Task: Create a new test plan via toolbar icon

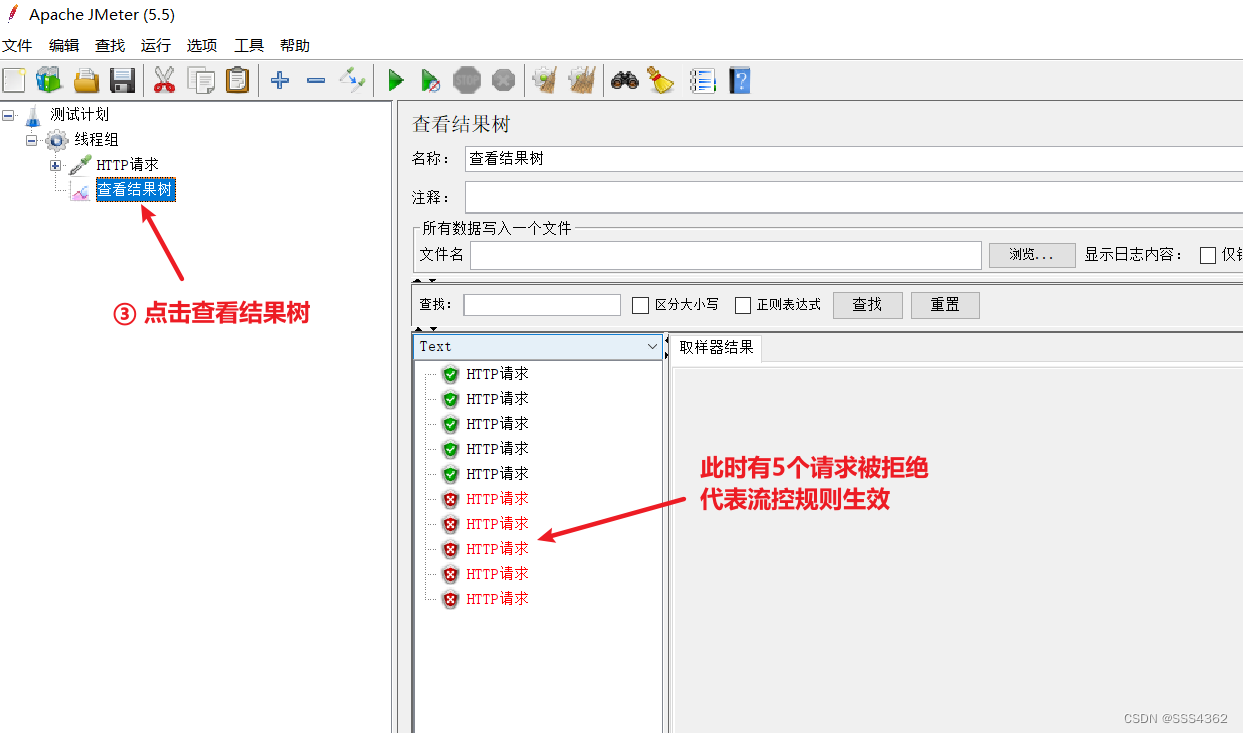Action: pyautogui.click(x=15, y=80)
